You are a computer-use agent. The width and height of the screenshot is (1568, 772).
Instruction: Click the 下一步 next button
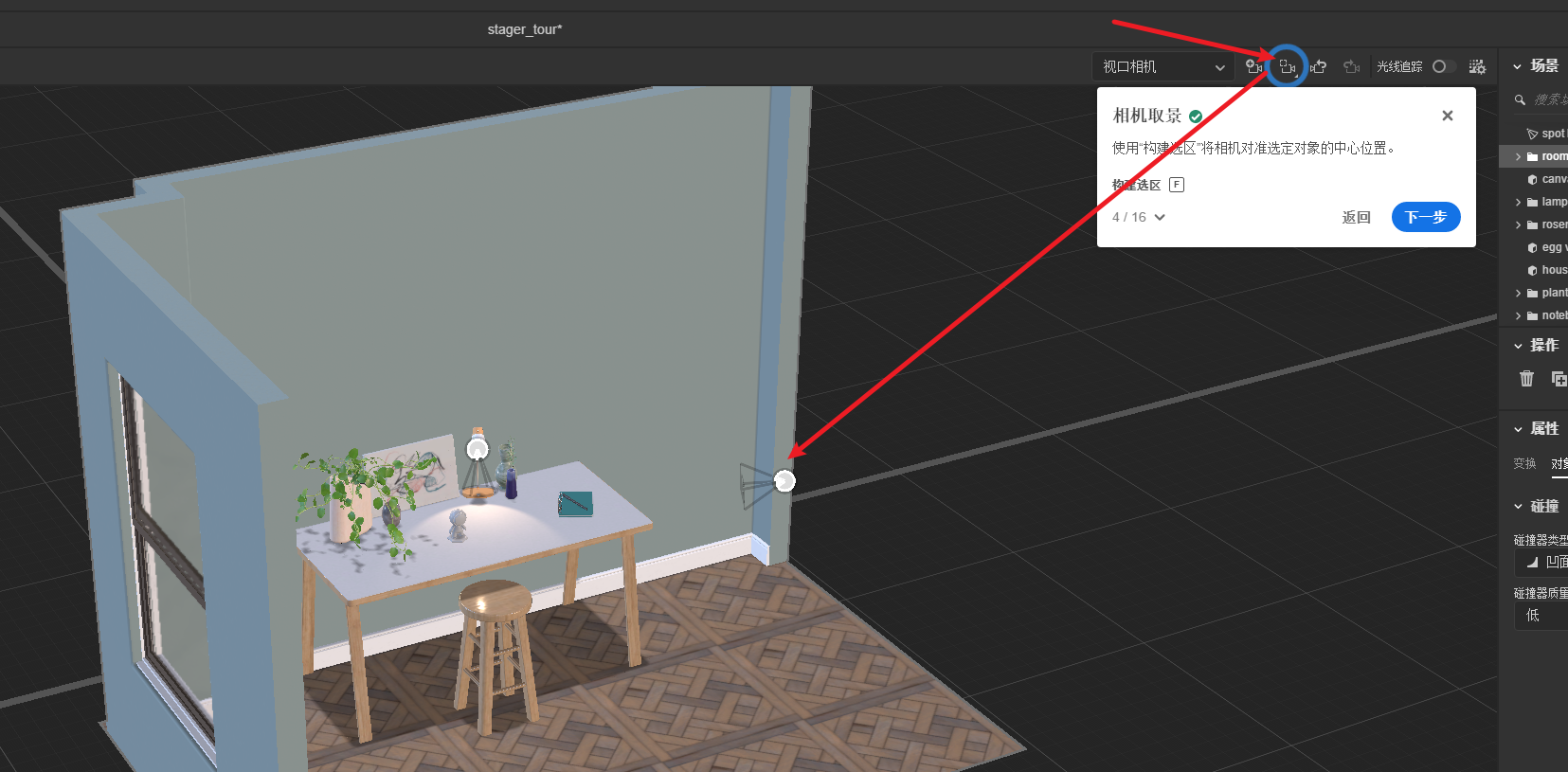click(x=1426, y=217)
